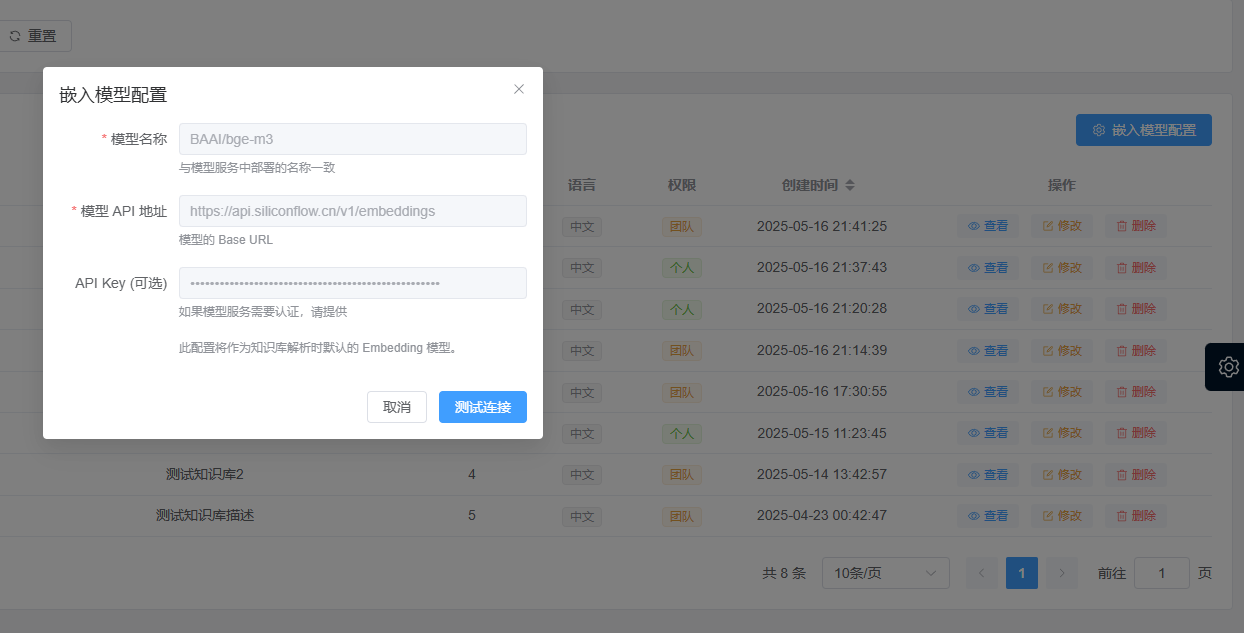Click the 前往 page number input

click(x=1162, y=573)
